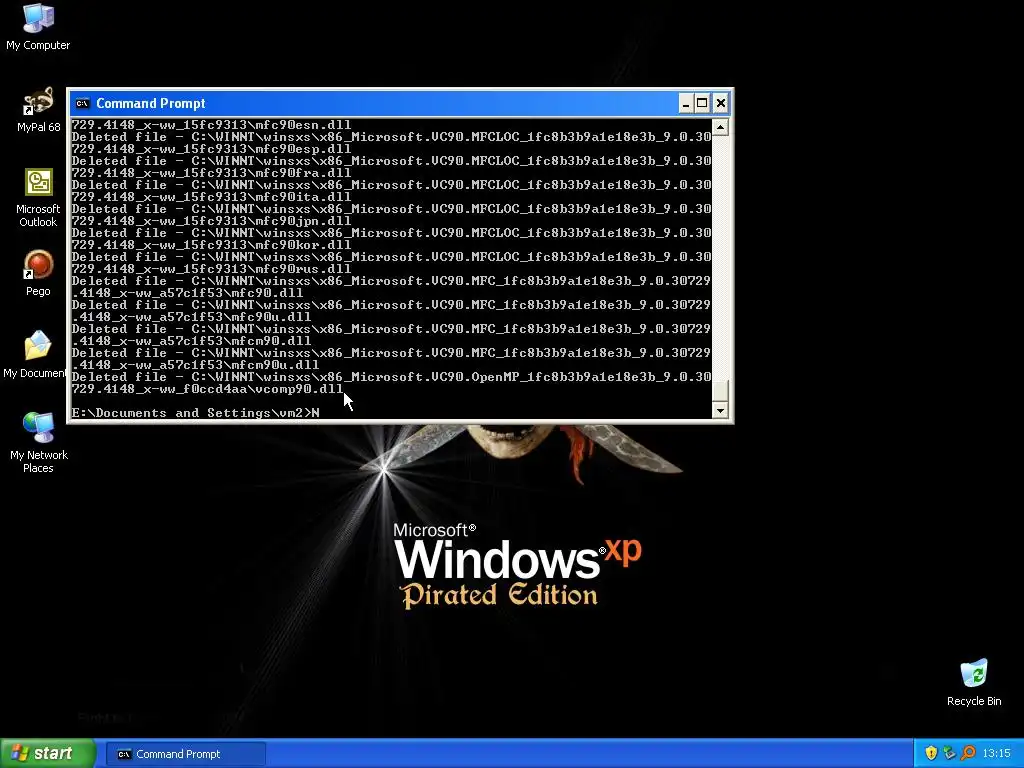Click the line ending in 'mfc90esp.dll'
Viewport: 1024px width, 768px height.
click(211, 149)
